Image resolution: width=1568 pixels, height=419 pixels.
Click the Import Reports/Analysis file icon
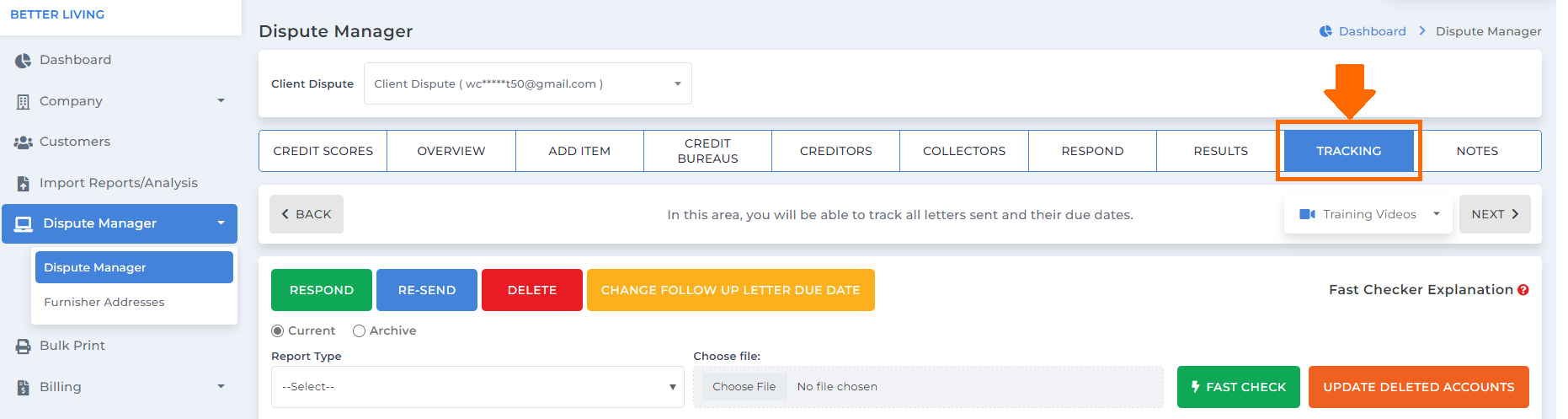tap(23, 184)
